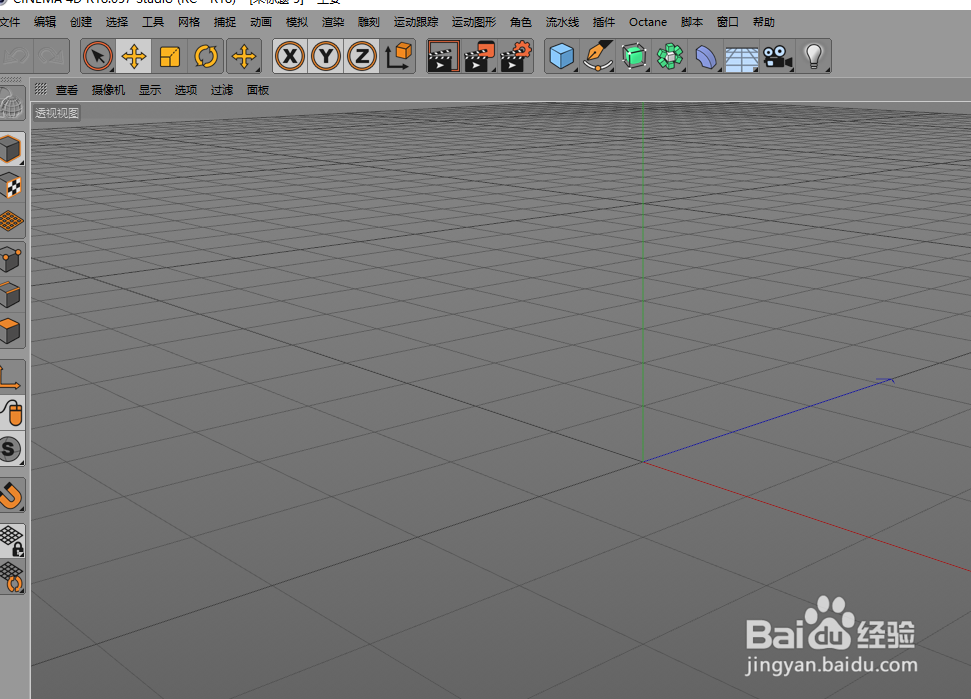Viewport: 971px width, 699px height.
Task: Select the Move tool
Action: tap(134, 56)
